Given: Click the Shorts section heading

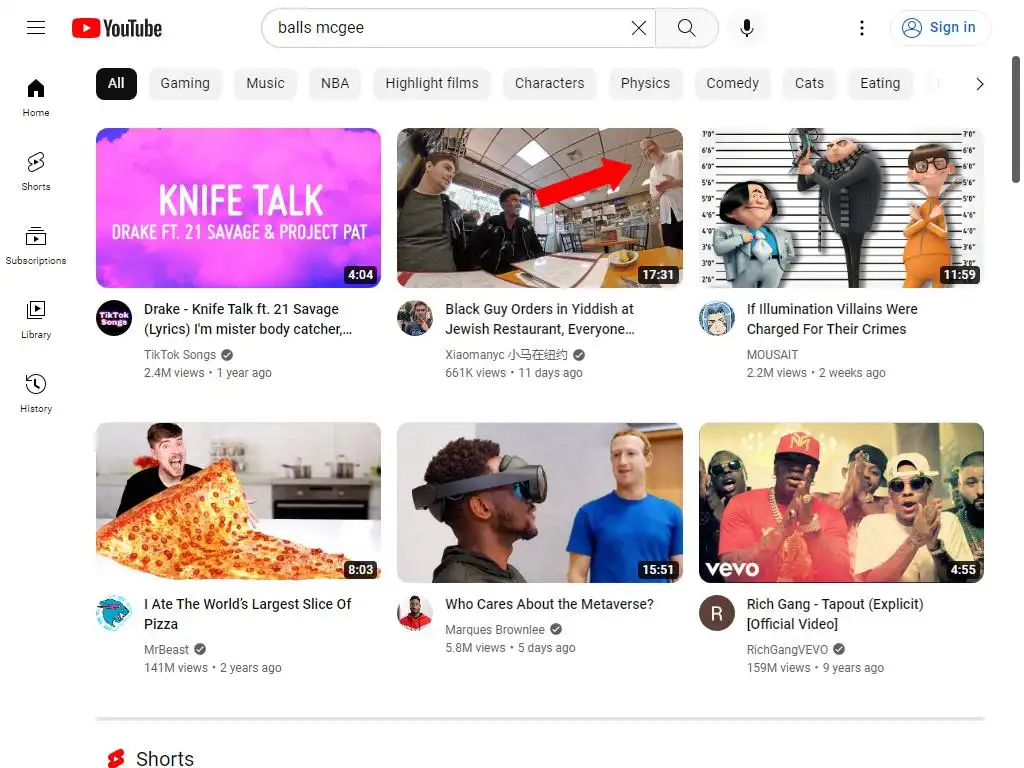Looking at the screenshot, I should pyautogui.click(x=165, y=758).
